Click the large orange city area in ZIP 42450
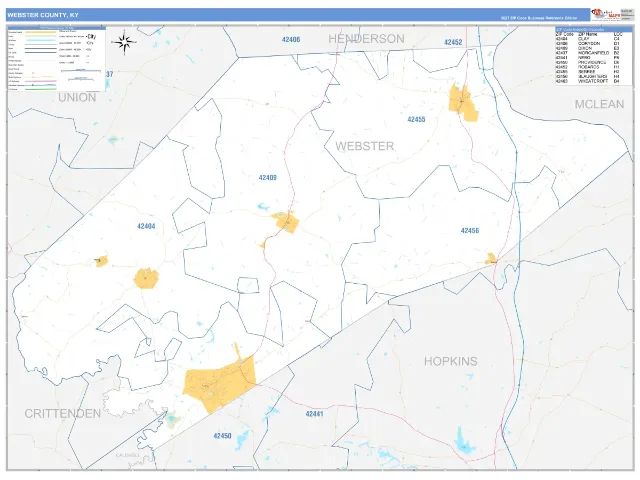The height and width of the screenshot is (480, 640). tap(219, 384)
